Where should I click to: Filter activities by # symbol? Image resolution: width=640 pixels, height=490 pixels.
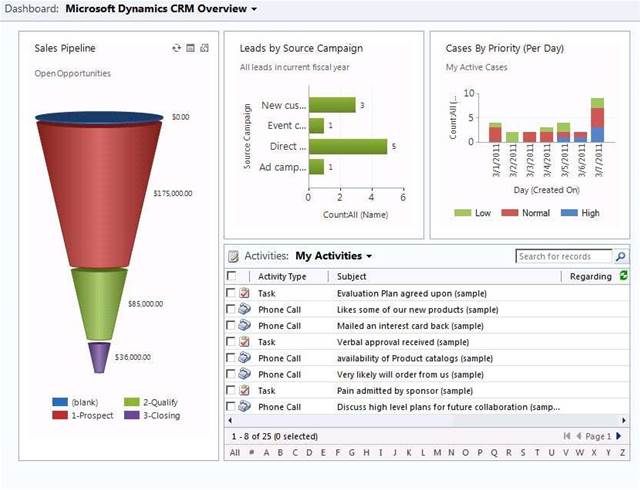pyautogui.click(x=251, y=452)
